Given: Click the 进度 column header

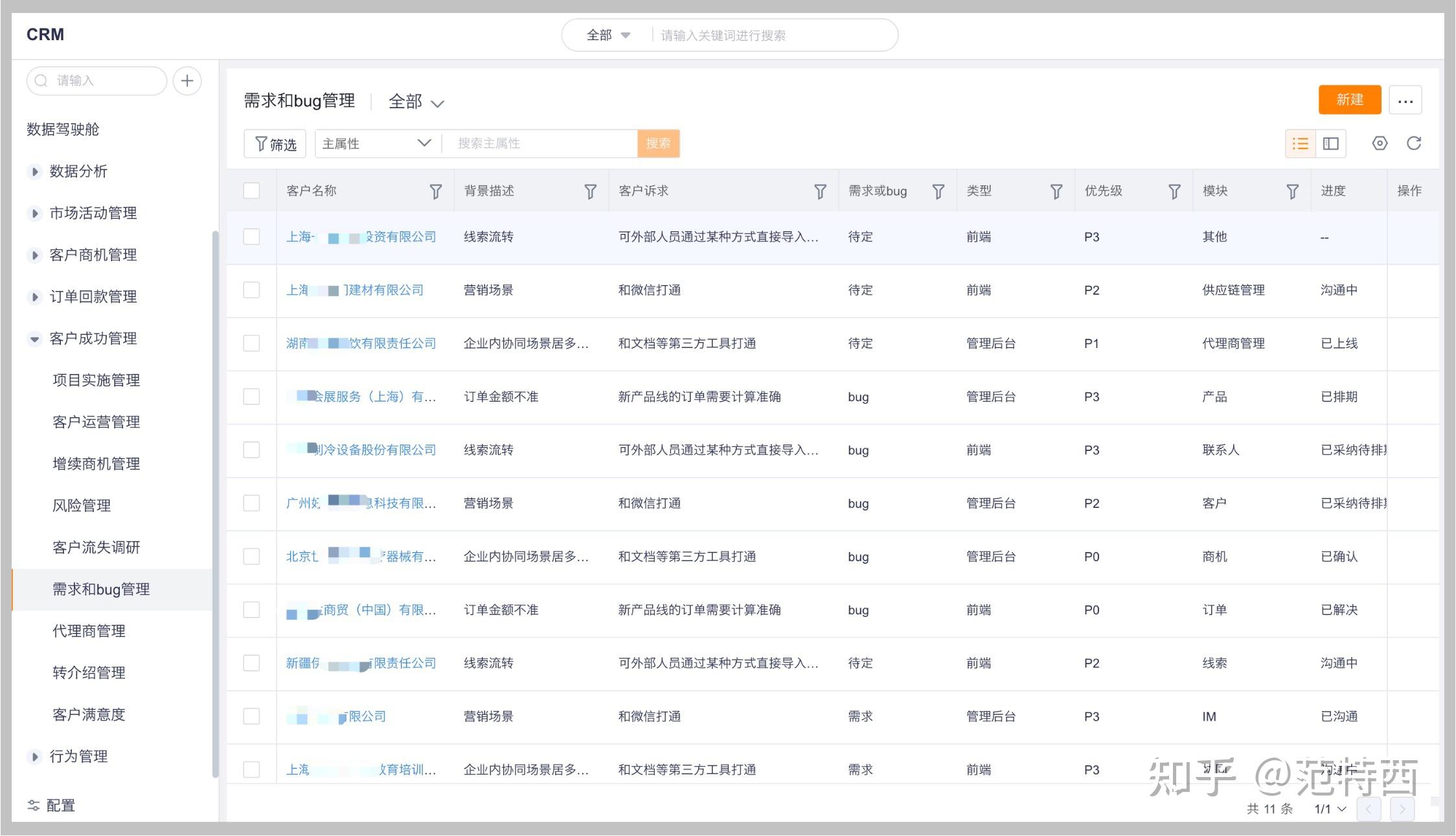Looking at the screenshot, I should pyautogui.click(x=1334, y=191).
